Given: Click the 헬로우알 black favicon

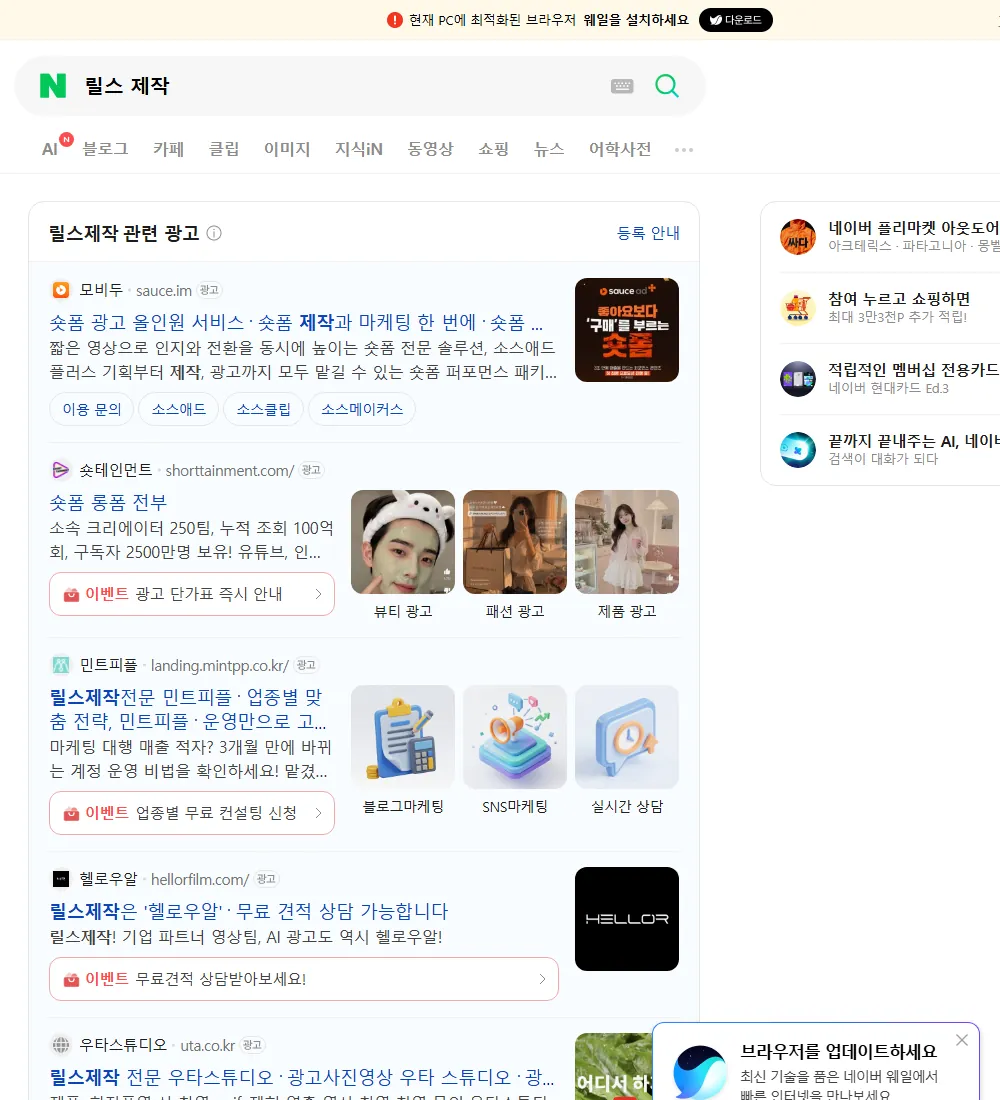Looking at the screenshot, I should click(x=61, y=878).
